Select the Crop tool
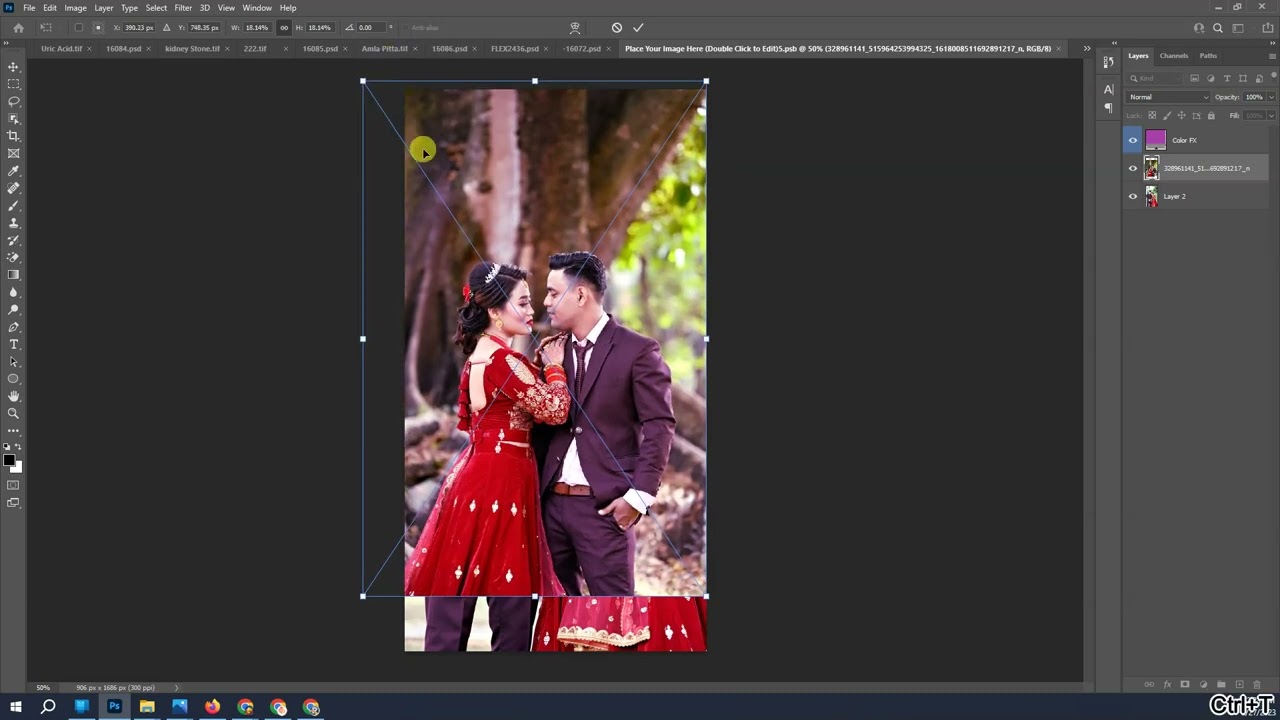The height and width of the screenshot is (720, 1280). (x=13, y=136)
